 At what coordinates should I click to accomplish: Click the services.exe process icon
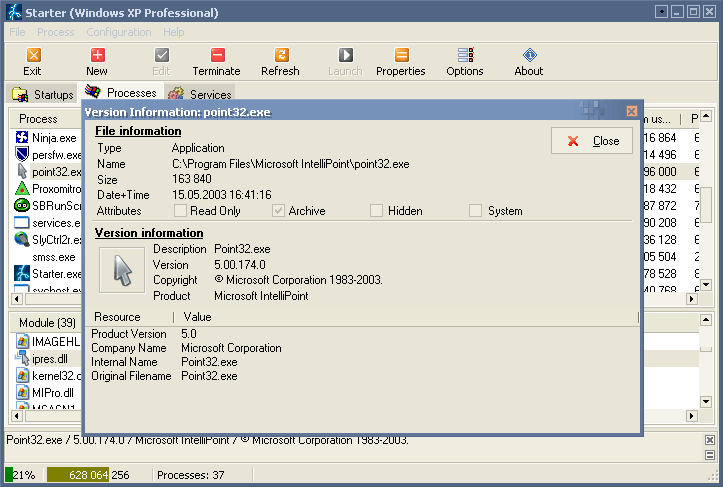pyautogui.click(x=22, y=222)
